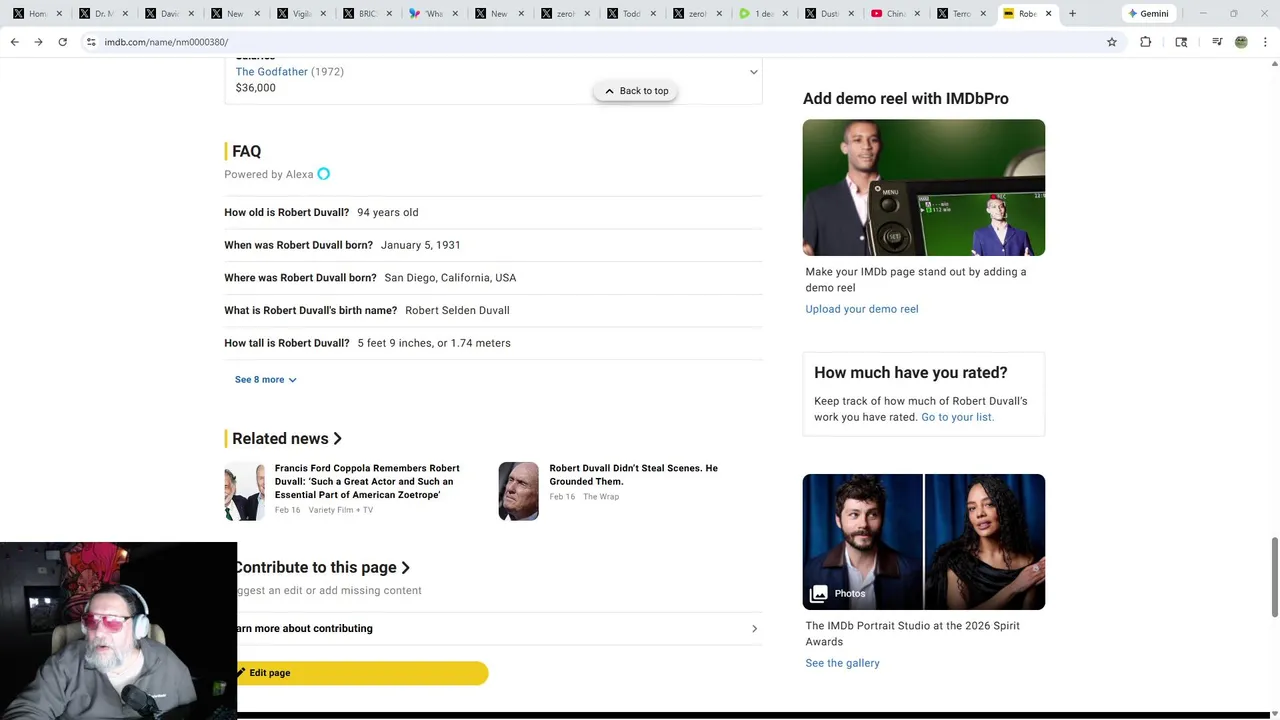Open the browser profile avatar

point(1241,42)
